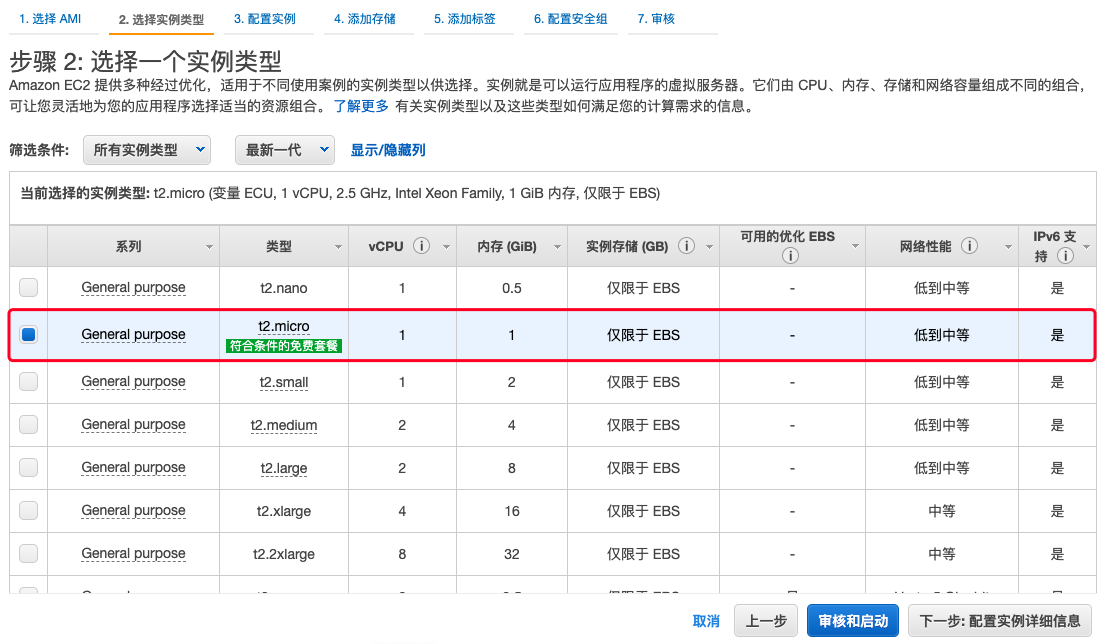Open the 实例存储 (GB) column sort arrow

pos(710,247)
